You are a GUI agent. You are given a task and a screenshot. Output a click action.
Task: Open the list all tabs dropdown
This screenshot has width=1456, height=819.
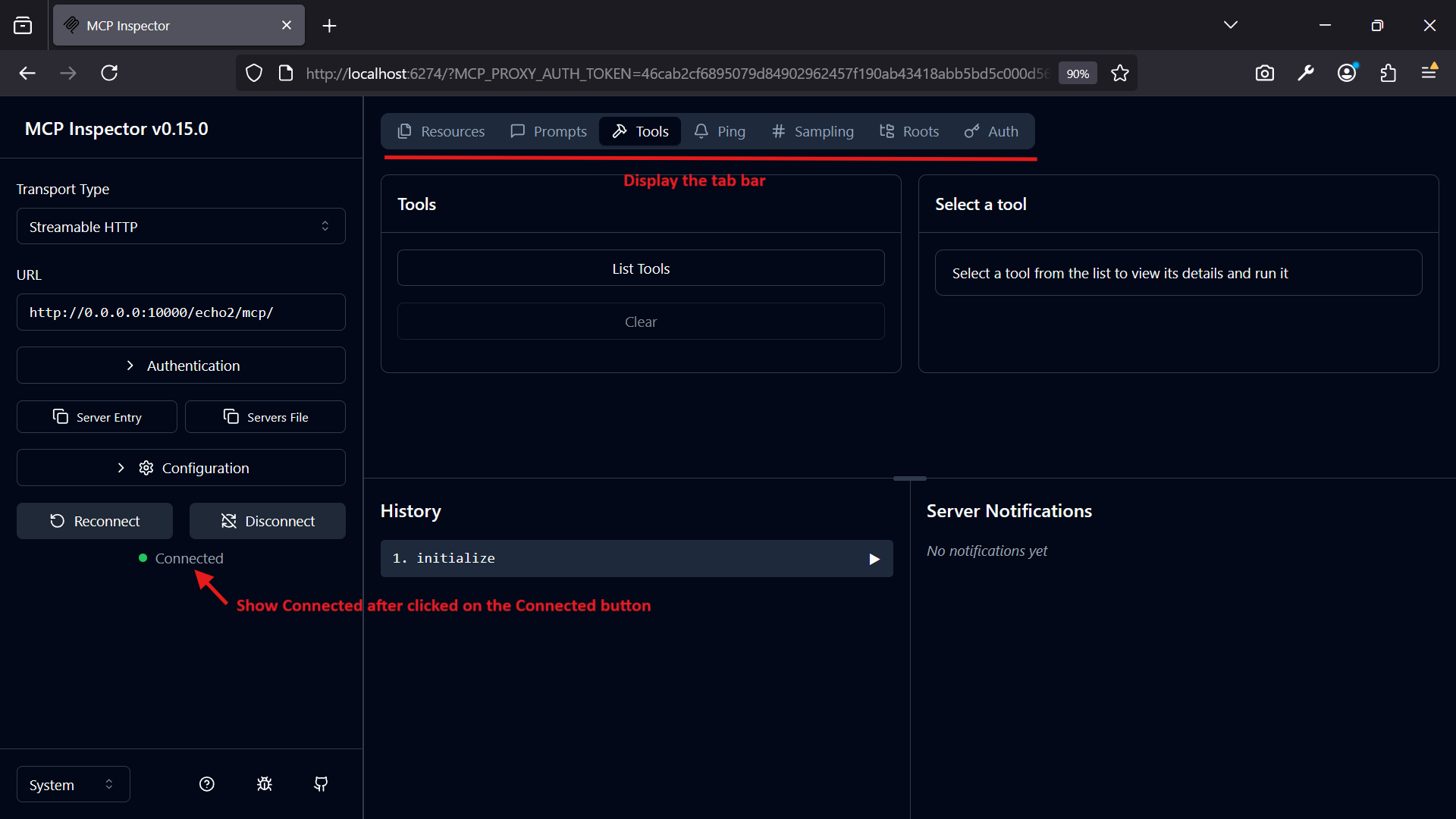[1231, 25]
